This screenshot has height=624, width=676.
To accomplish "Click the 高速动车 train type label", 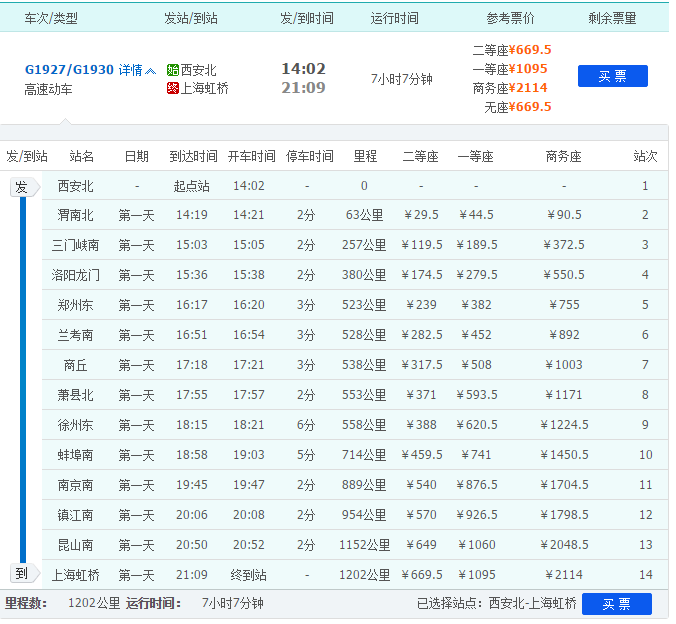I will 48,89.
